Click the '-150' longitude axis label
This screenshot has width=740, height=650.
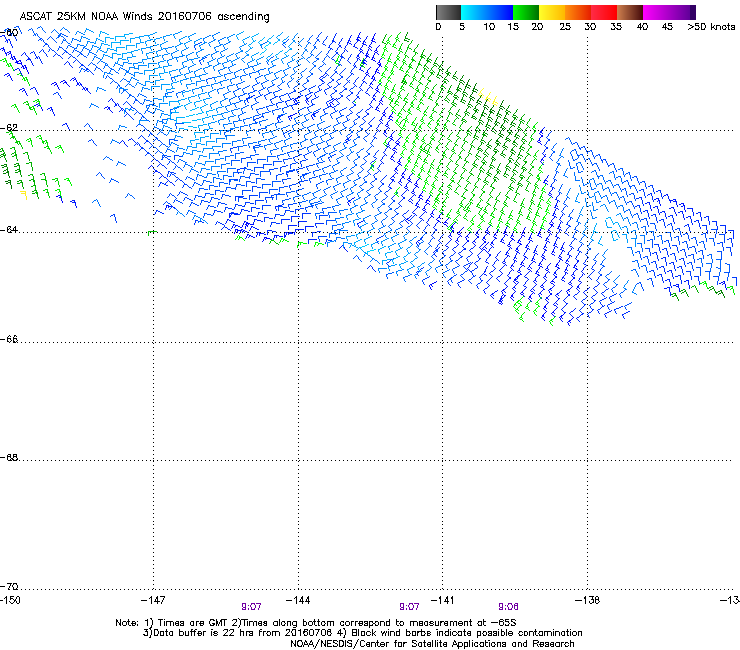click(x=10, y=600)
